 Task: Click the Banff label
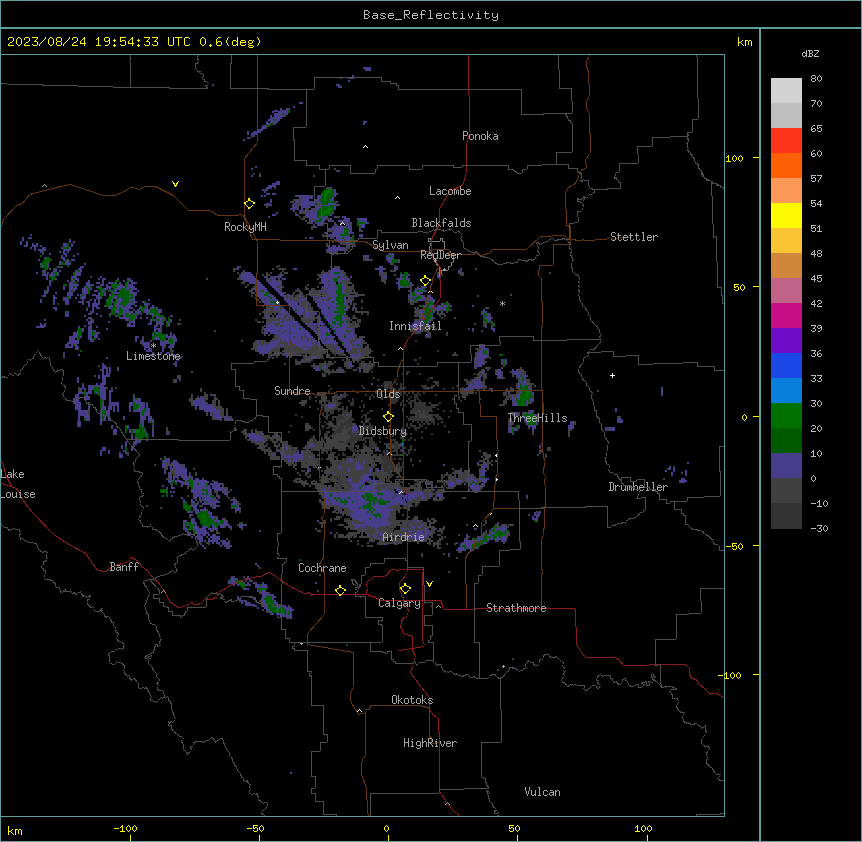coord(124,567)
